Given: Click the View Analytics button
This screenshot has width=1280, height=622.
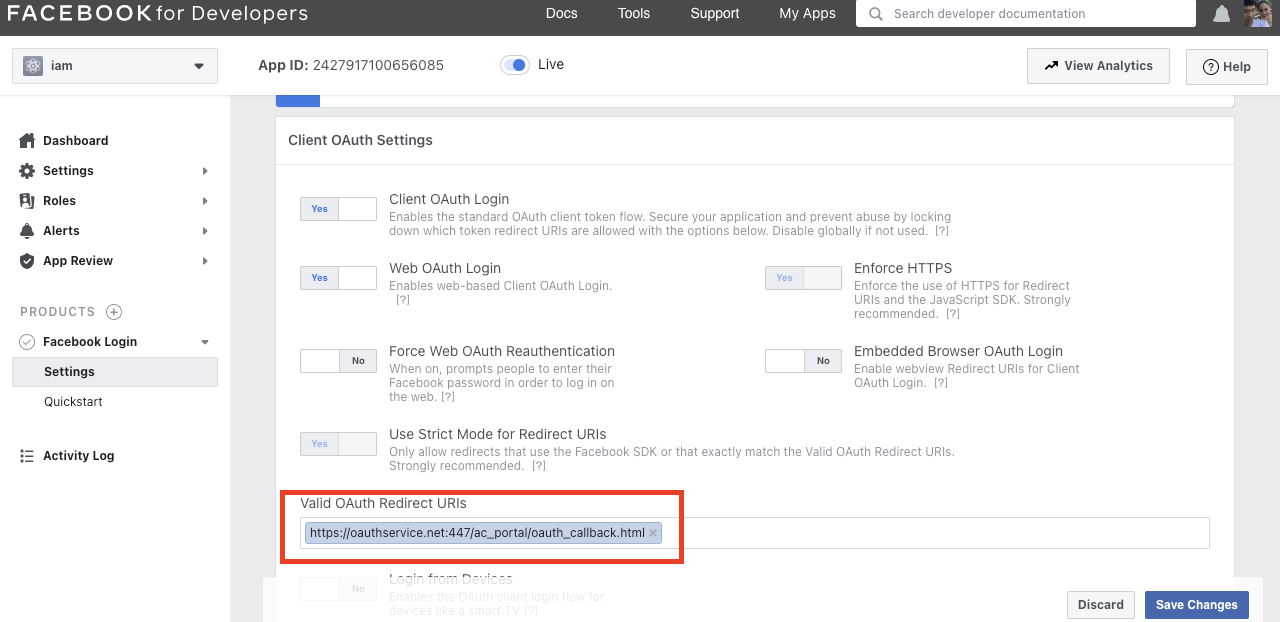Looking at the screenshot, I should pyautogui.click(x=1098, y=66).
